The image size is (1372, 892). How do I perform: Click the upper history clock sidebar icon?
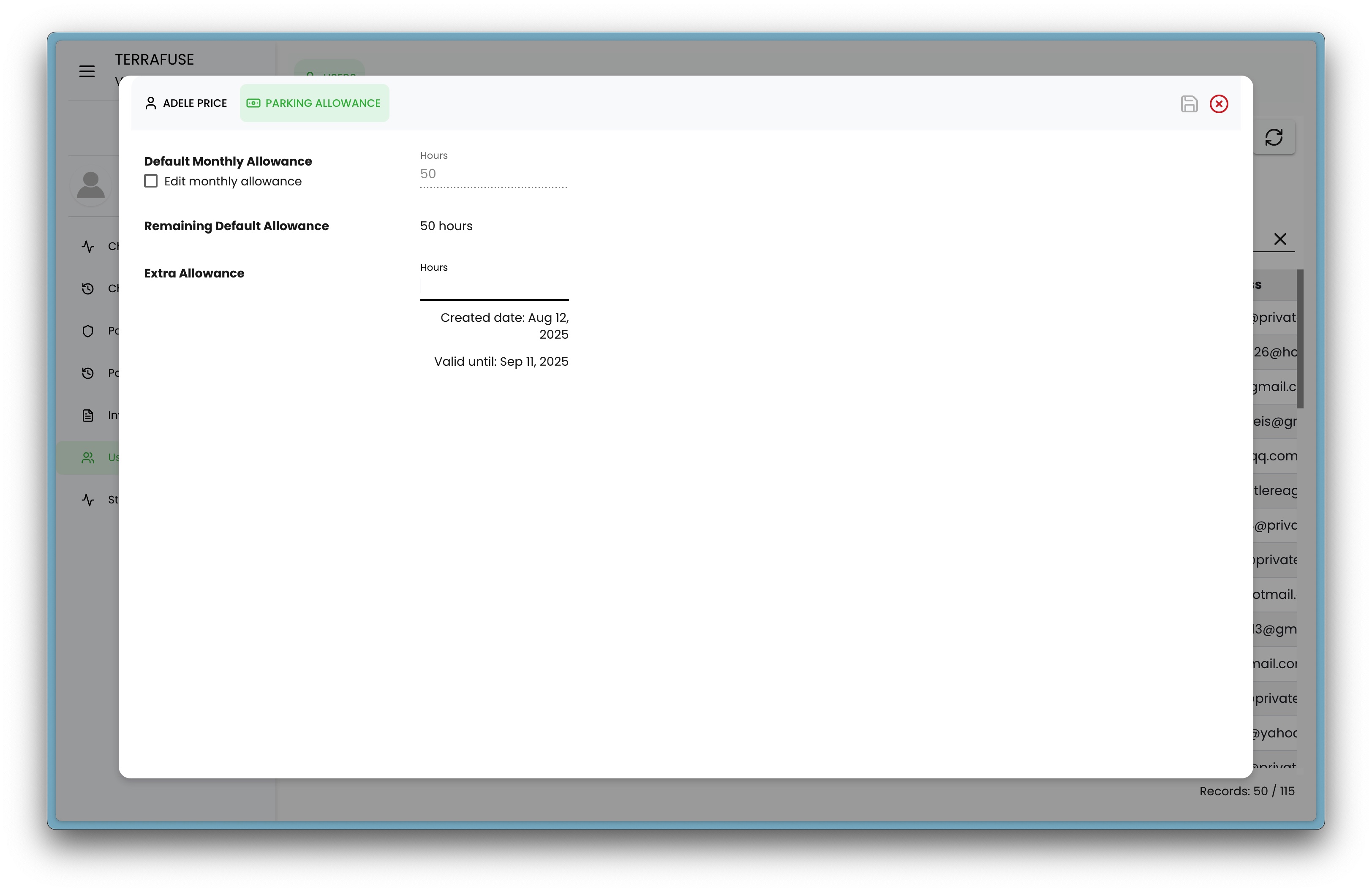[x=87, y=289]
